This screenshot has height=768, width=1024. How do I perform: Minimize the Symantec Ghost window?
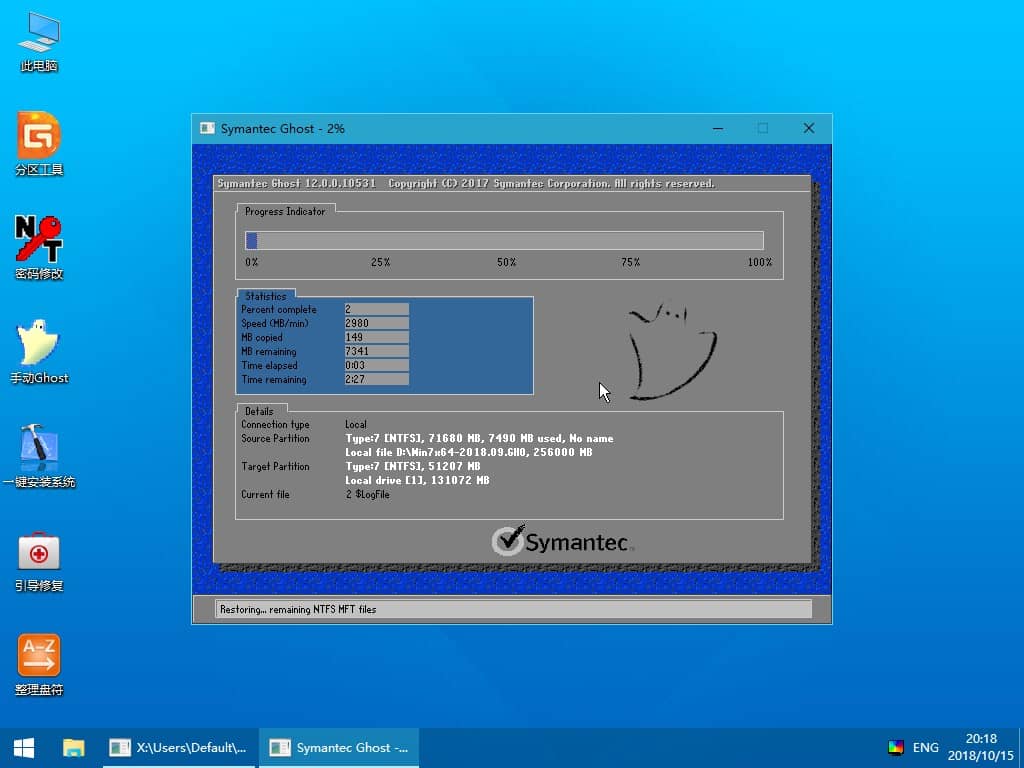pos(717,128)
